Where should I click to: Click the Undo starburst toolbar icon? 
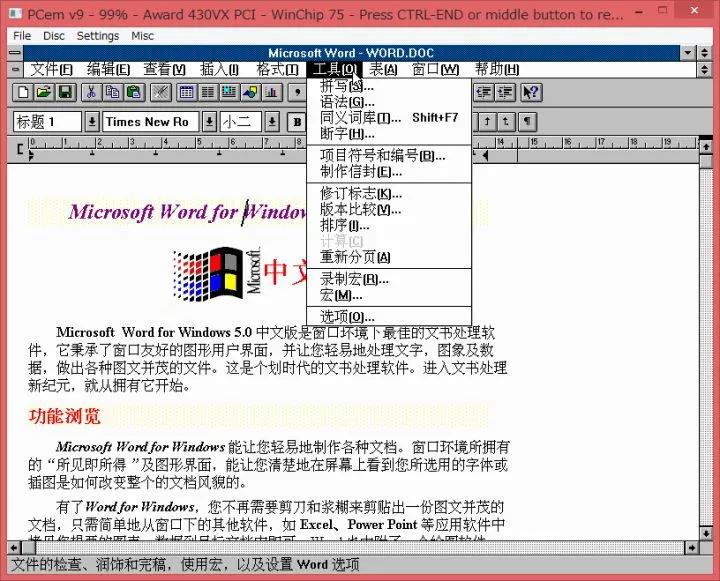coord(161,92)
